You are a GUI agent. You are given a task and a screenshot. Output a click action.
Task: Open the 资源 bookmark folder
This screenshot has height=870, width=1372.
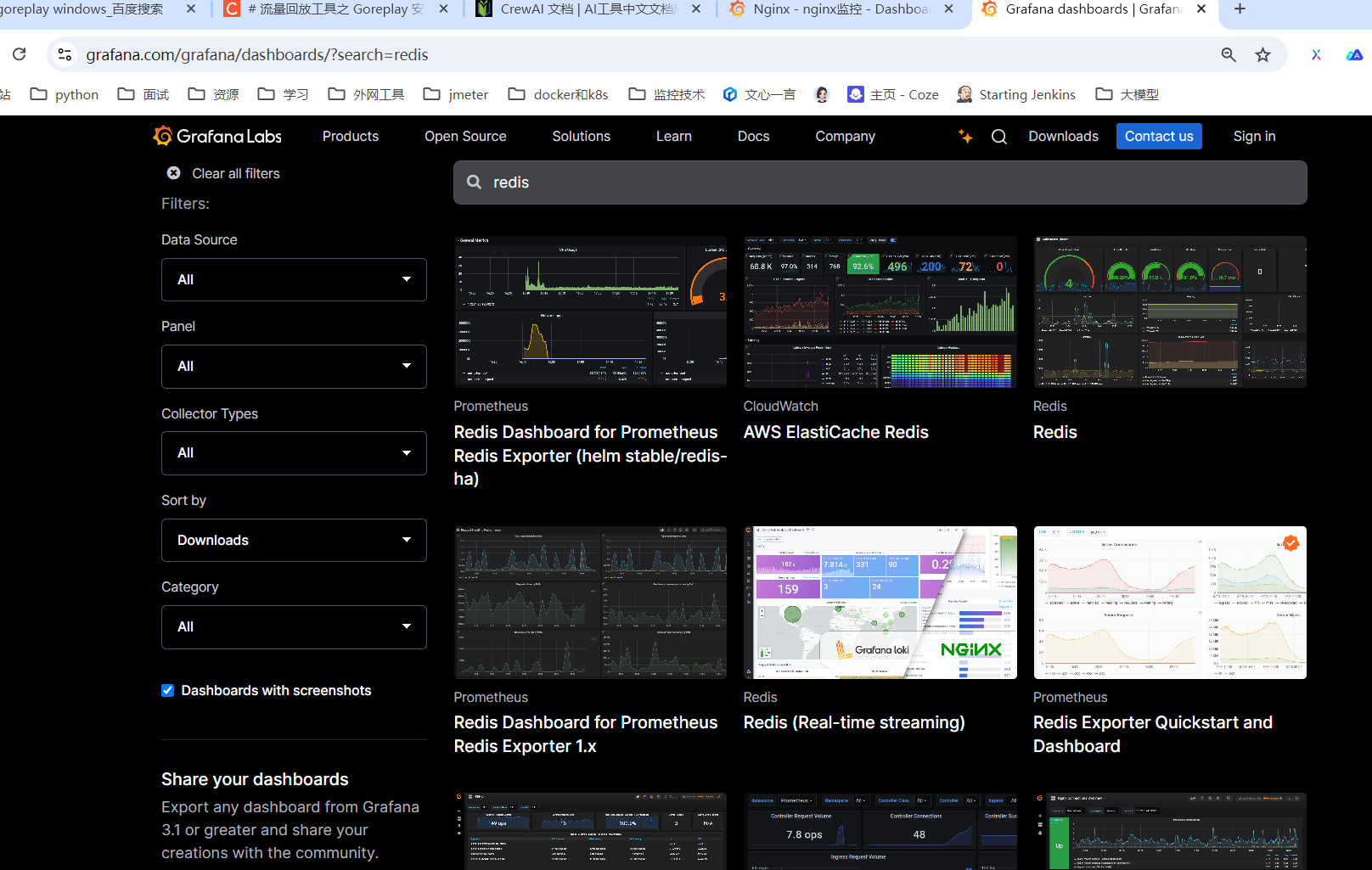tap(213, 94)
